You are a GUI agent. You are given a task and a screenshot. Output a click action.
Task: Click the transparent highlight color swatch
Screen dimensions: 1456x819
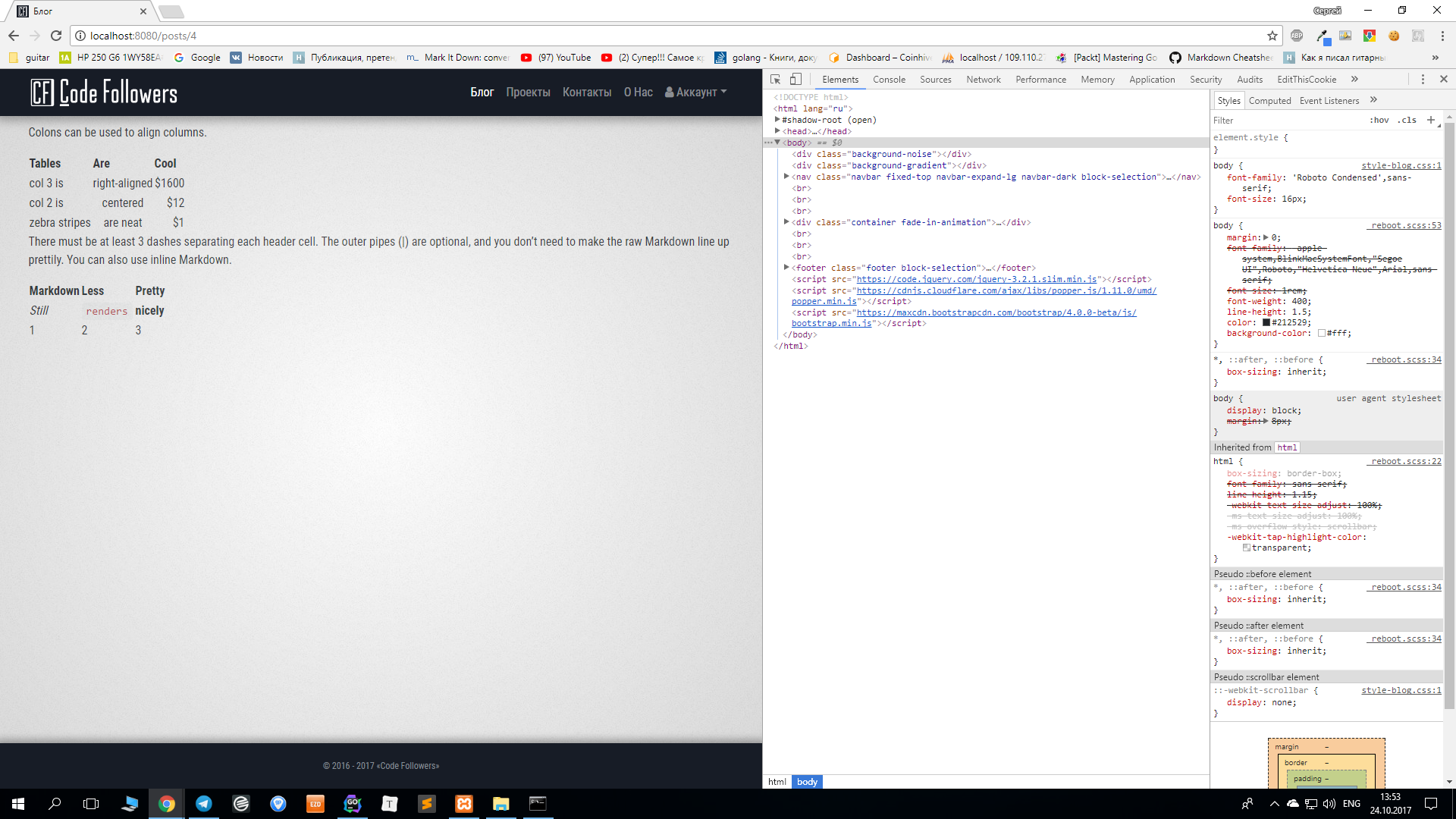pyautogui.click(x=1246, y=548)
